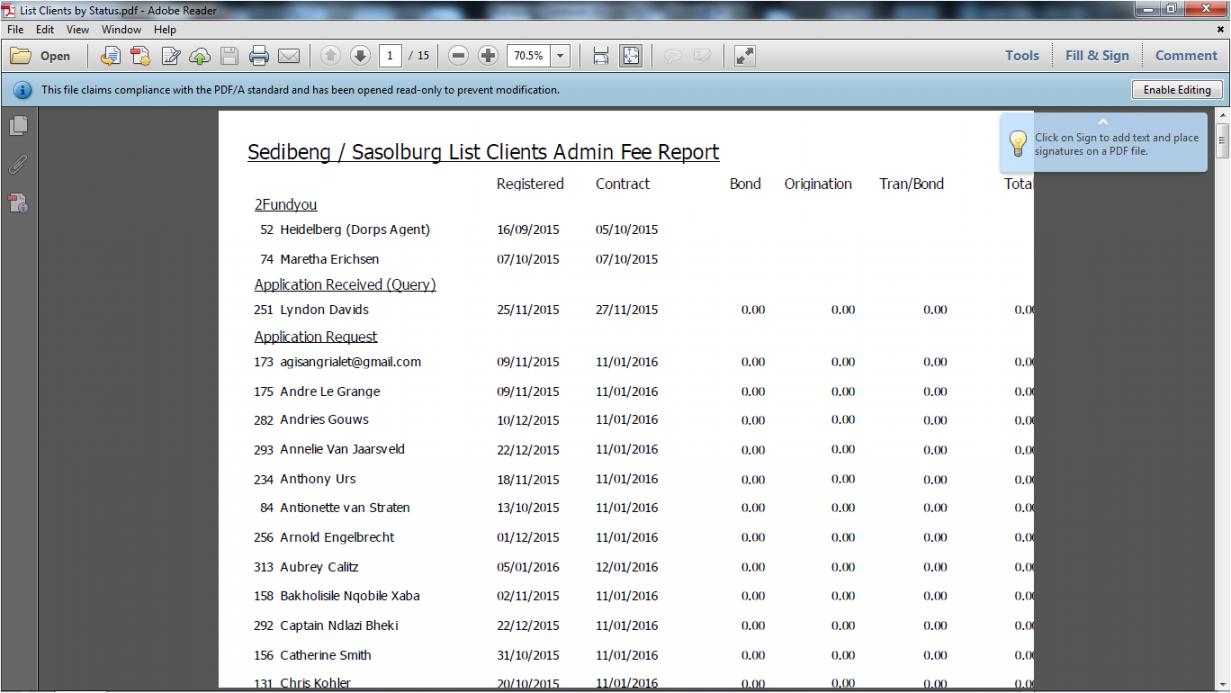Click 'agisangrialet@gmail.com' entry
1231x693 pixels.
coord(350,362)
